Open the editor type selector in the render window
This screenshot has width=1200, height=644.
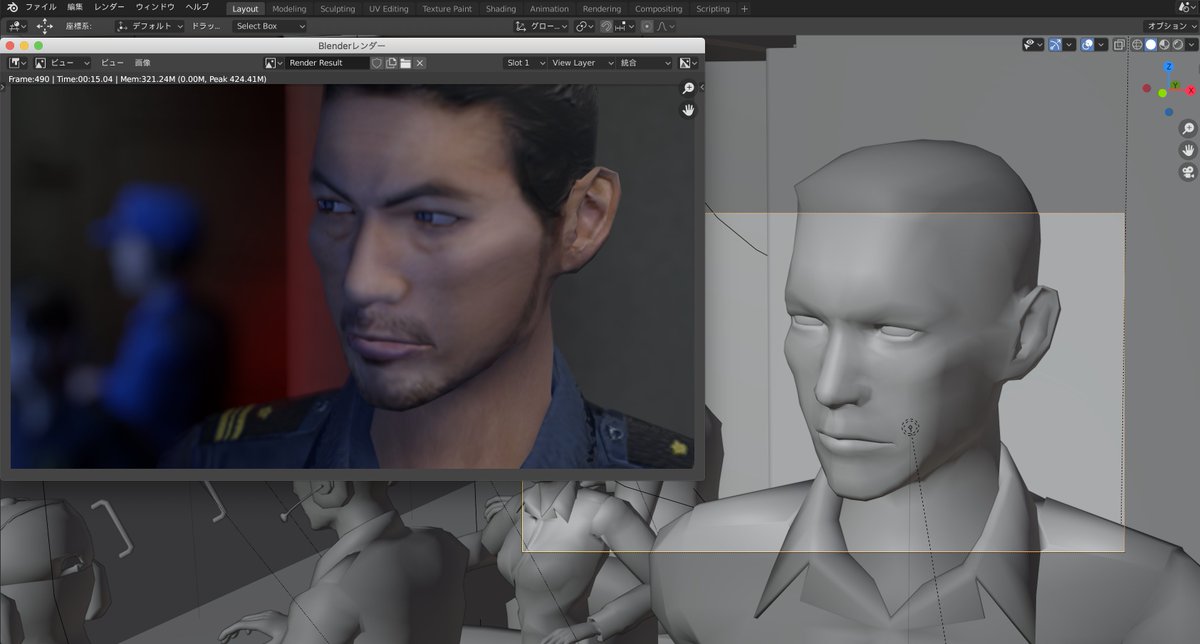[x=14, y=62]
